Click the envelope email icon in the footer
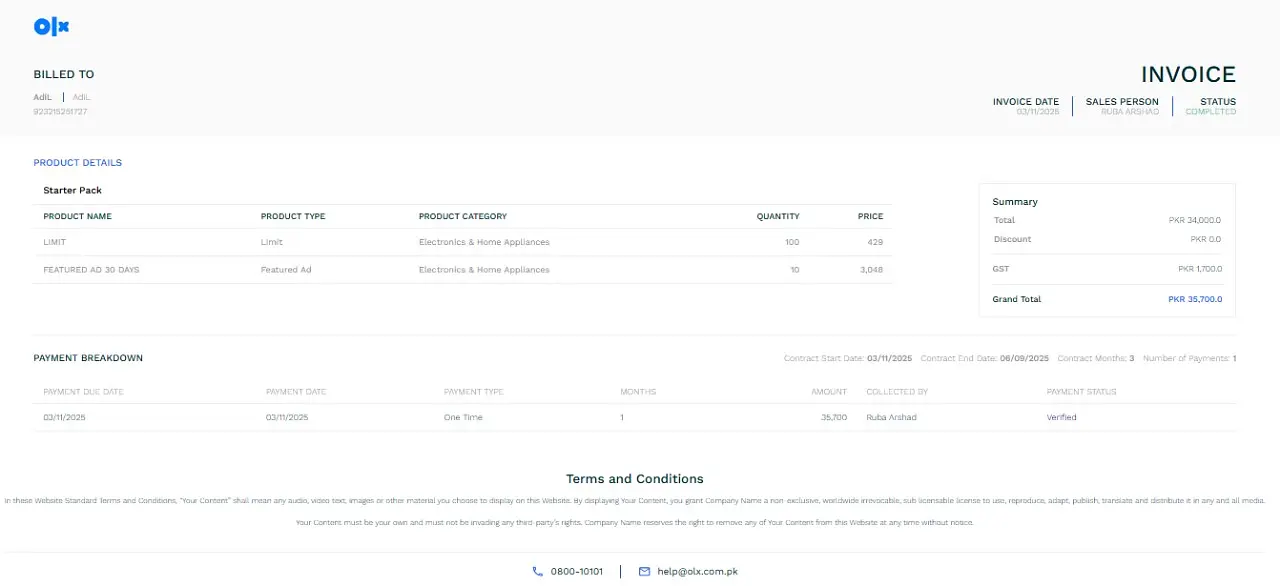1280x586 pixels. tap(644, 572)
